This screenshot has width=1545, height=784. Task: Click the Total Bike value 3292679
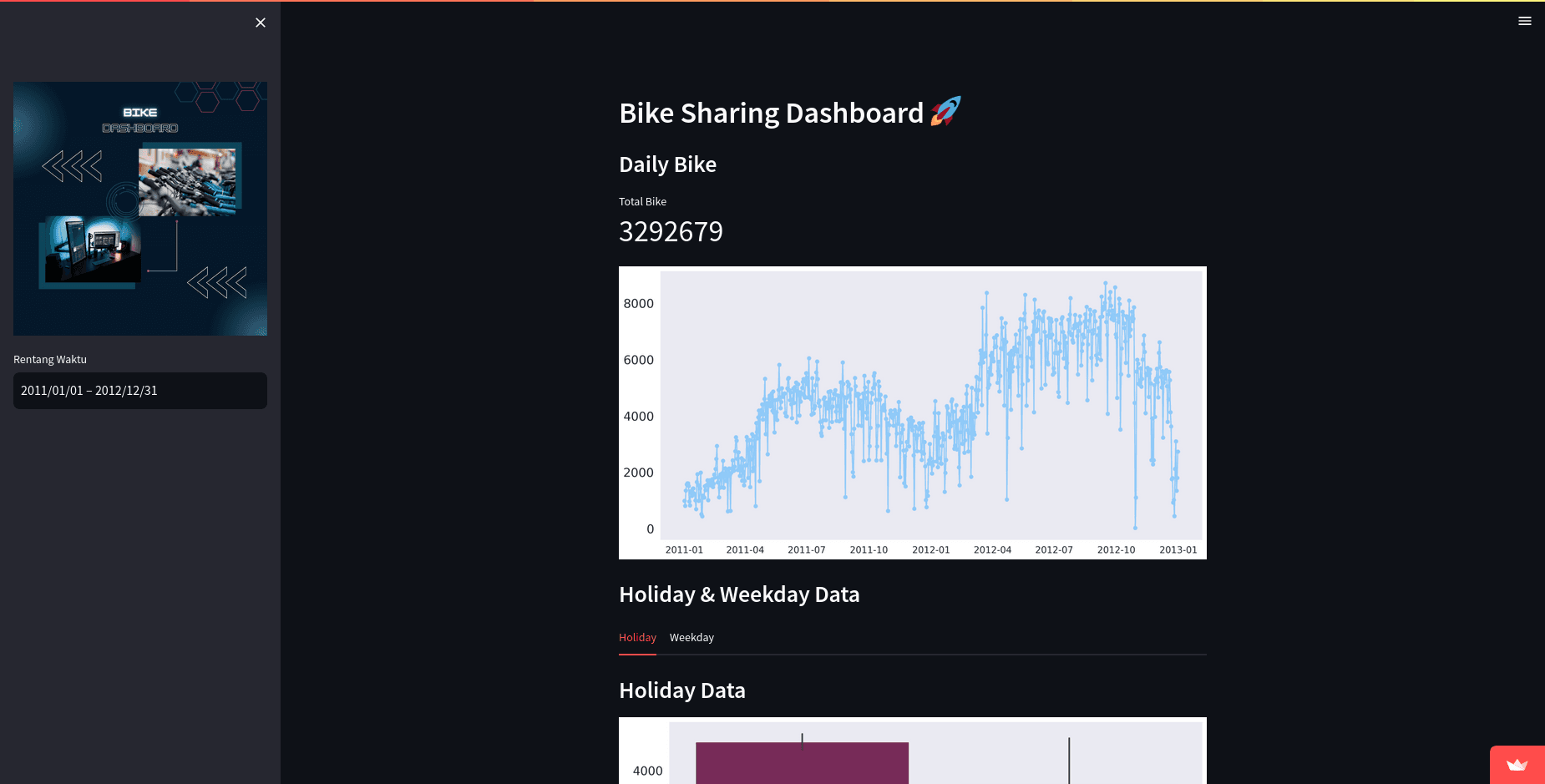point(671,231)
